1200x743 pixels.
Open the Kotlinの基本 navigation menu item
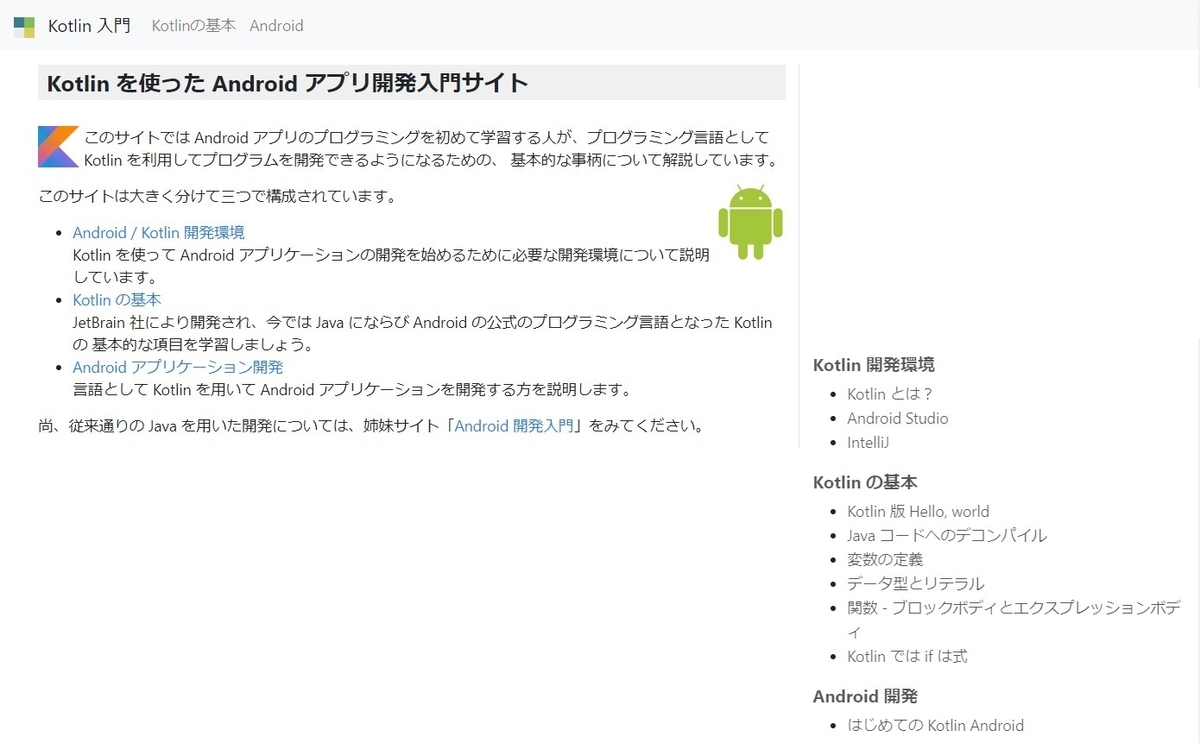pyautogui.click(x=194, y=26)
